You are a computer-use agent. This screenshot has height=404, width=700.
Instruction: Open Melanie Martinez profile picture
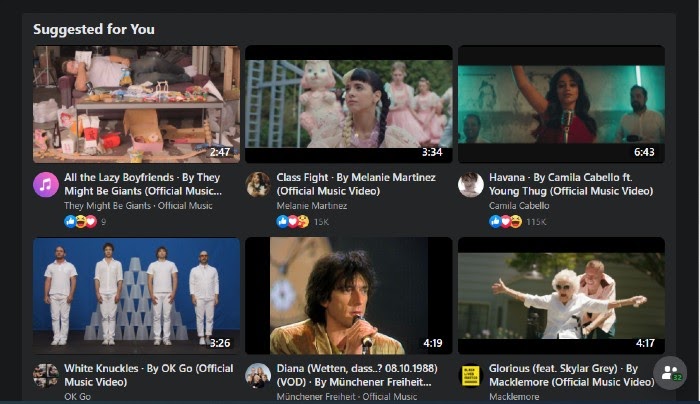pyautogui.click(x=258, y=184)
